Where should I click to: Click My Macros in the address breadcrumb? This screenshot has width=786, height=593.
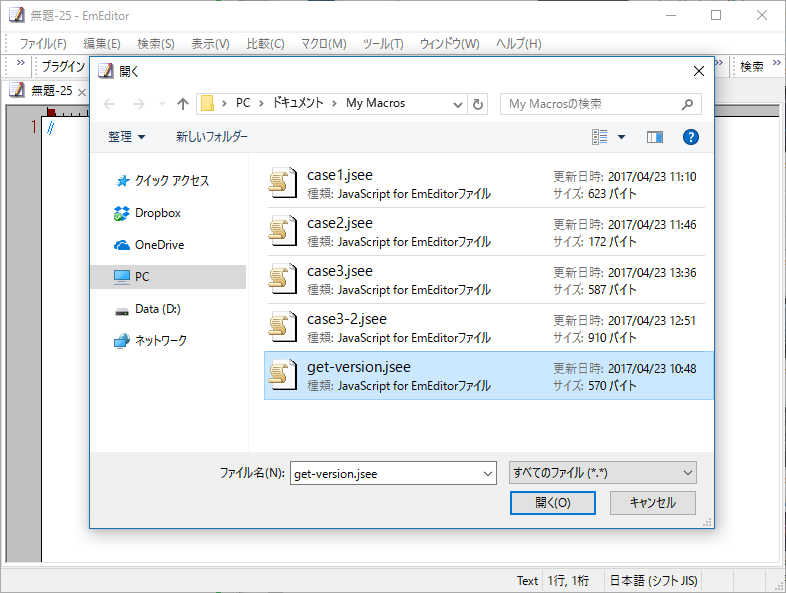coord(375,103)
